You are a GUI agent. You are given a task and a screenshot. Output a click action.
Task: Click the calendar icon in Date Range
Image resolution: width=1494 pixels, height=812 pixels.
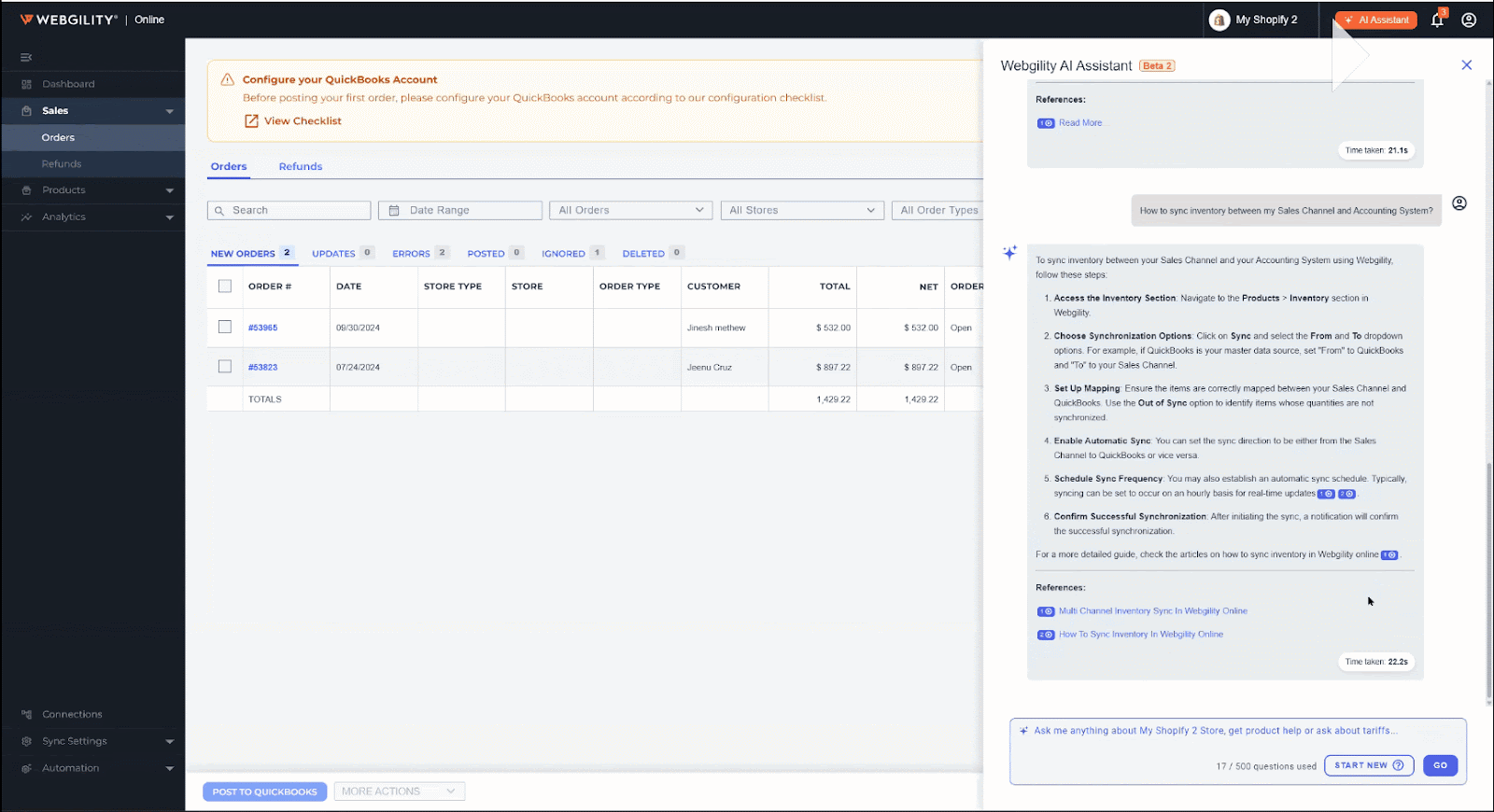(394, 211)
